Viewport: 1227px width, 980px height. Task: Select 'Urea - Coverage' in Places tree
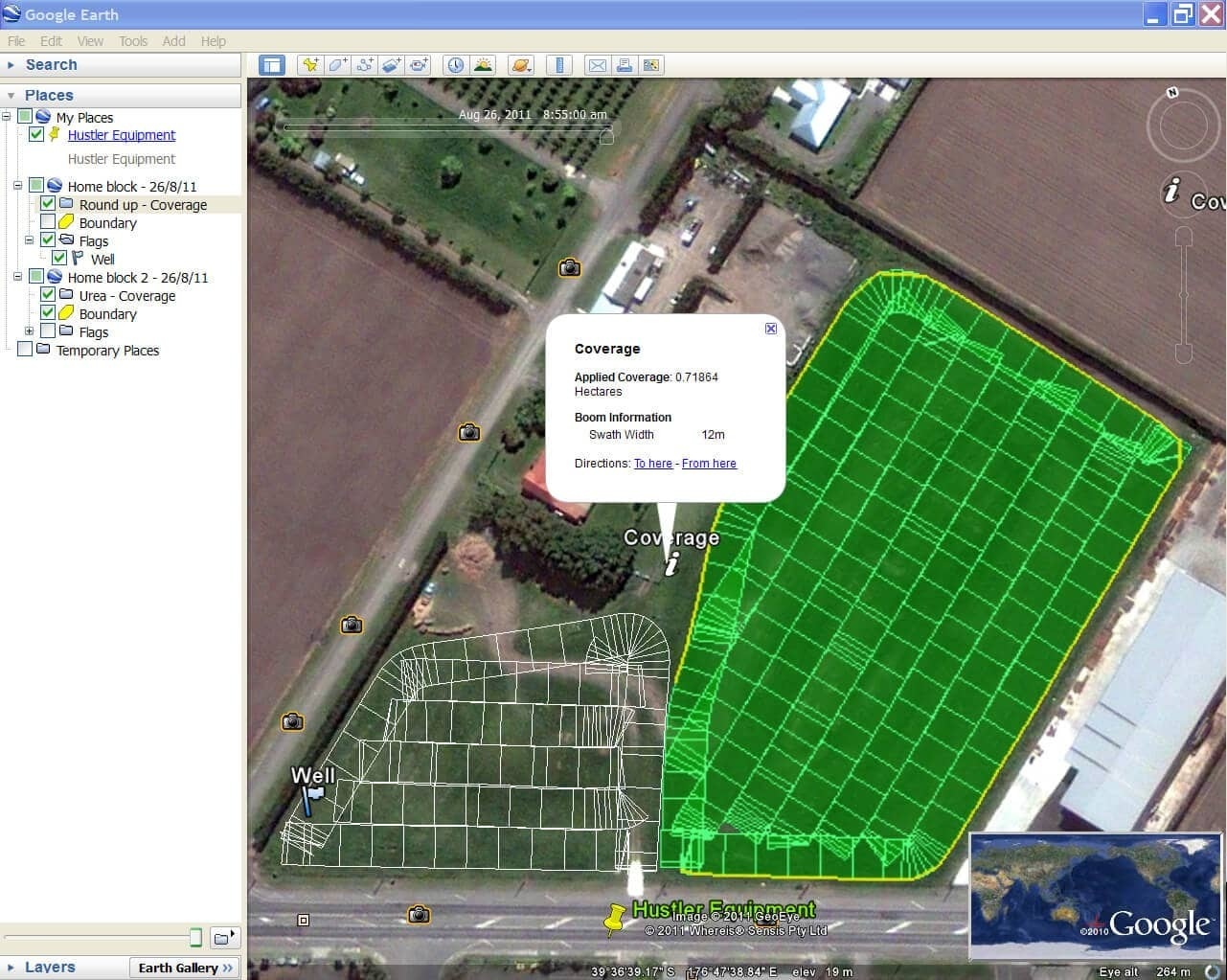click(x=127, y=296)
